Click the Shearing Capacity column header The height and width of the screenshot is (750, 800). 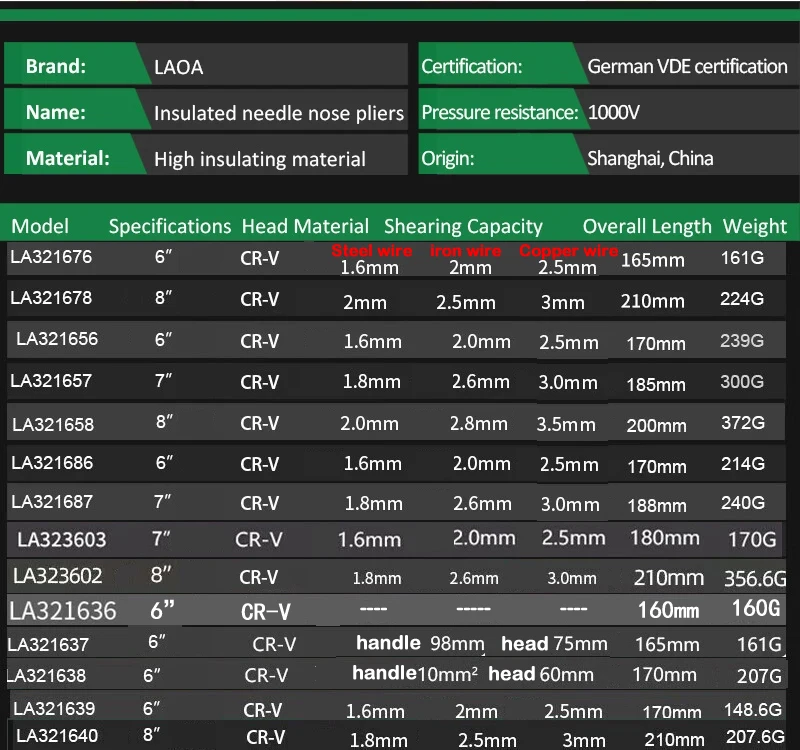coord(463,227)
